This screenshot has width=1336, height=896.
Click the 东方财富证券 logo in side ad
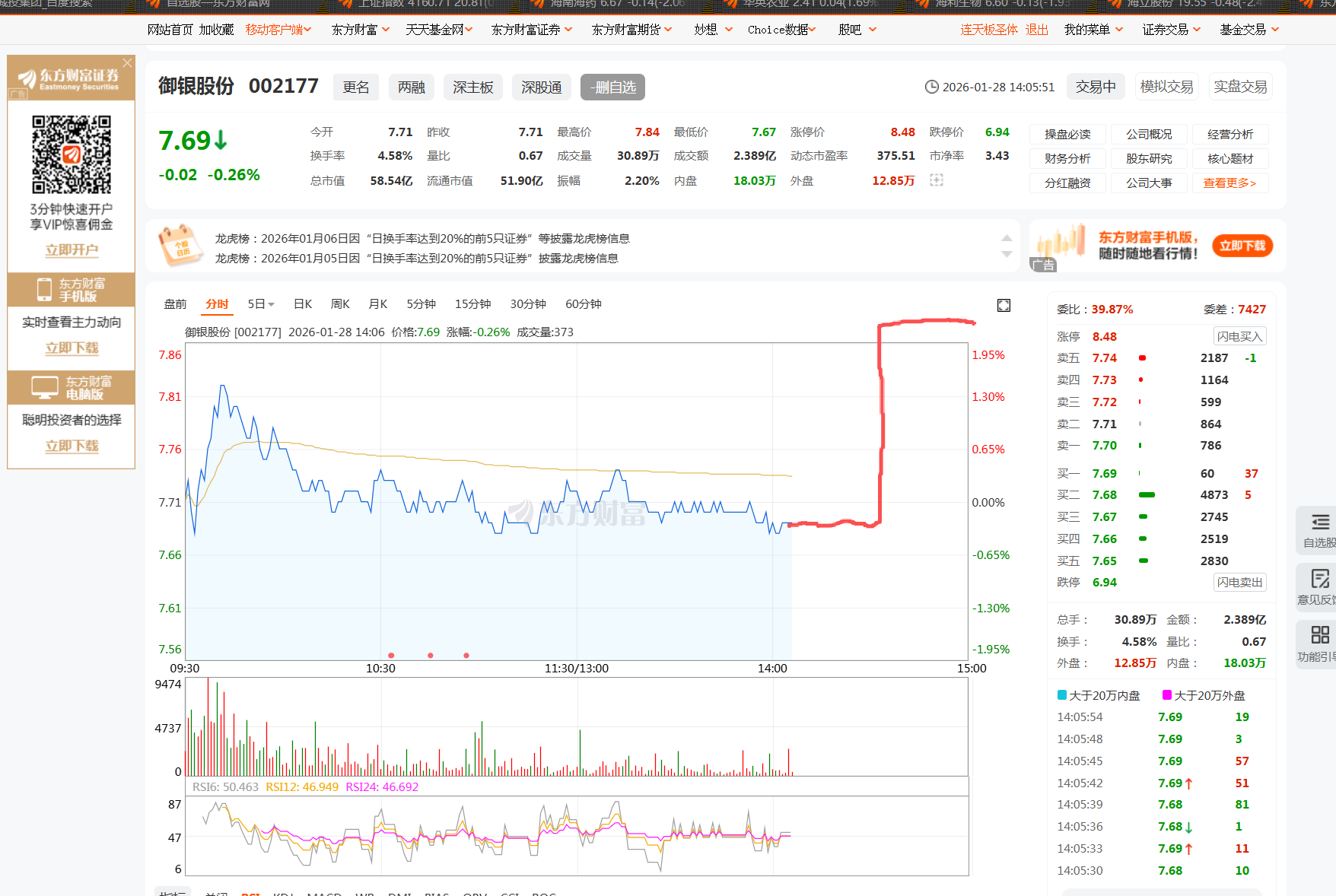(69, 78)
